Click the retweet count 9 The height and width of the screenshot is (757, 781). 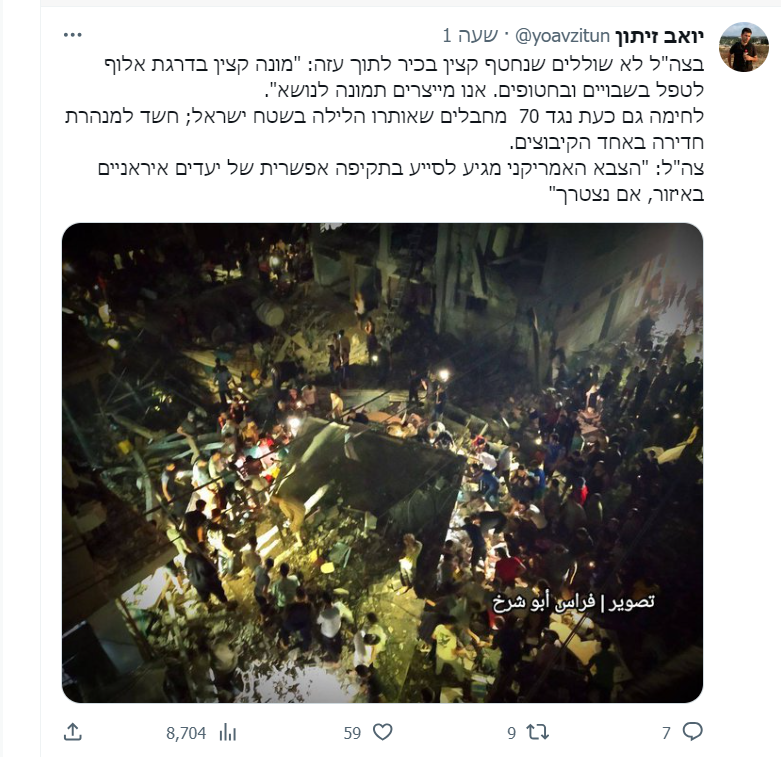click(512, 733)
